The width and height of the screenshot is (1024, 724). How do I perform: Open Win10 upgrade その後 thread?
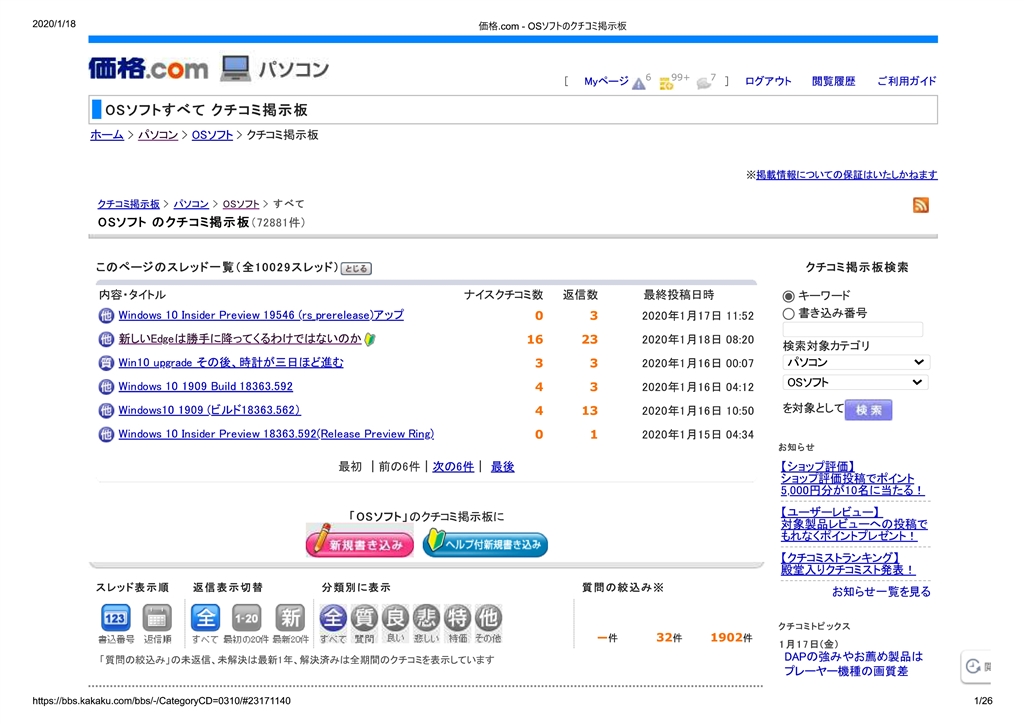click(x=231, y=362)
